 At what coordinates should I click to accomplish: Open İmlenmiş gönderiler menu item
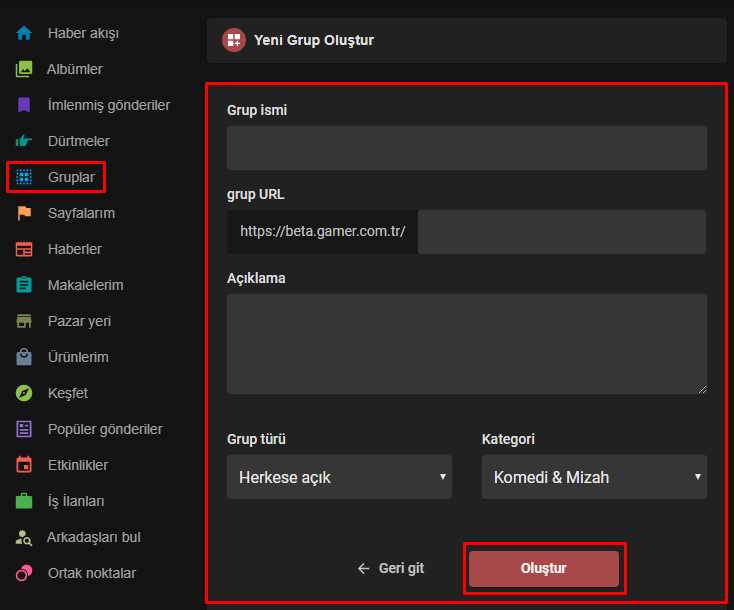click(x=109, y=105)
